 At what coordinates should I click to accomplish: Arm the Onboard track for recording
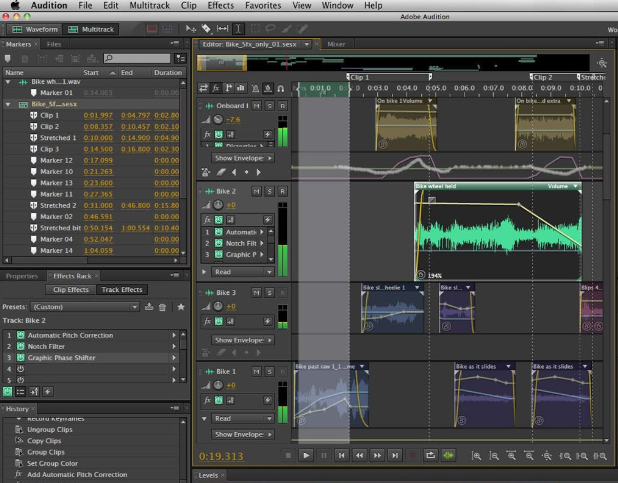point(283,106)
